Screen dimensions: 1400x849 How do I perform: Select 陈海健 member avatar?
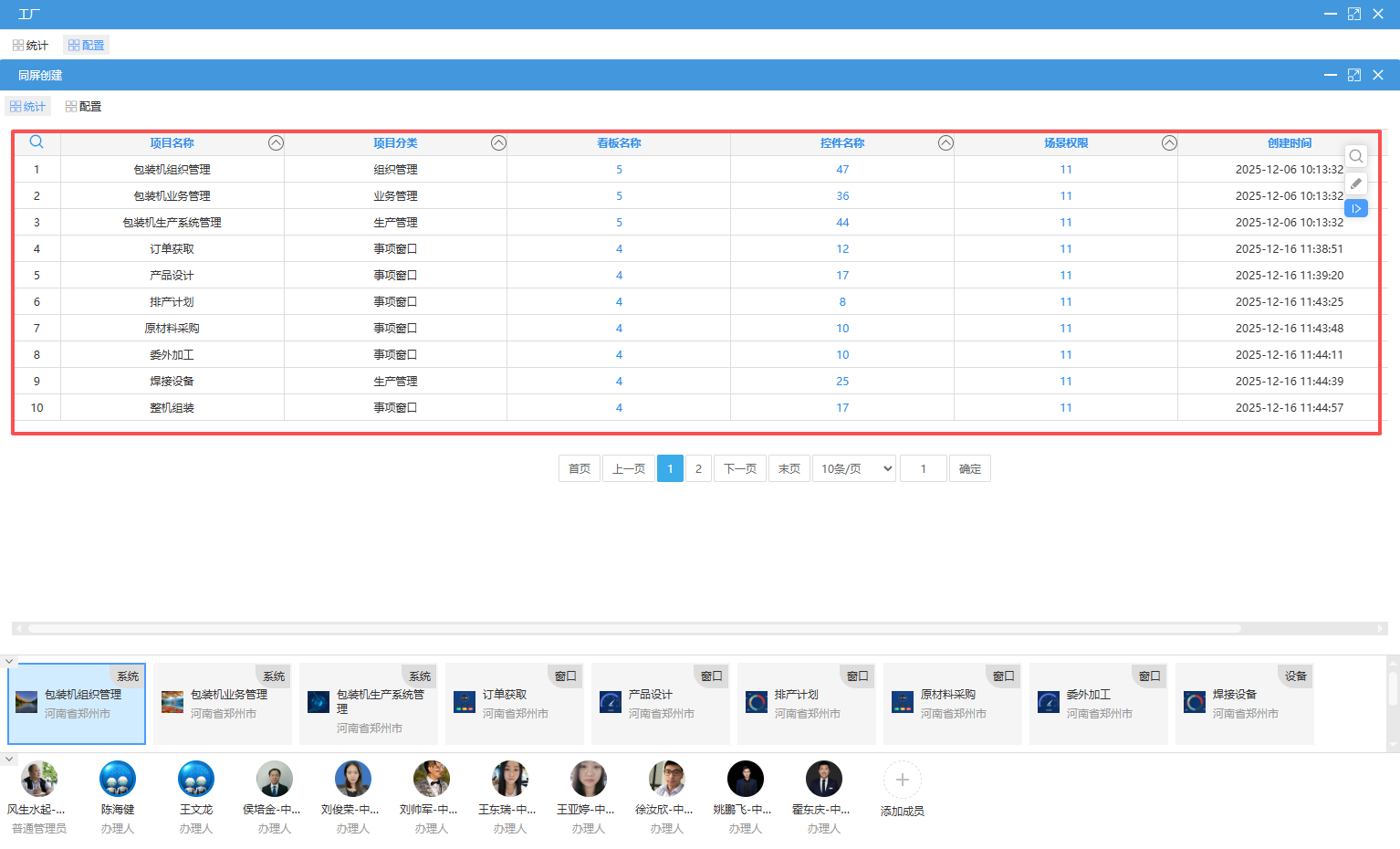coord(118,780)
